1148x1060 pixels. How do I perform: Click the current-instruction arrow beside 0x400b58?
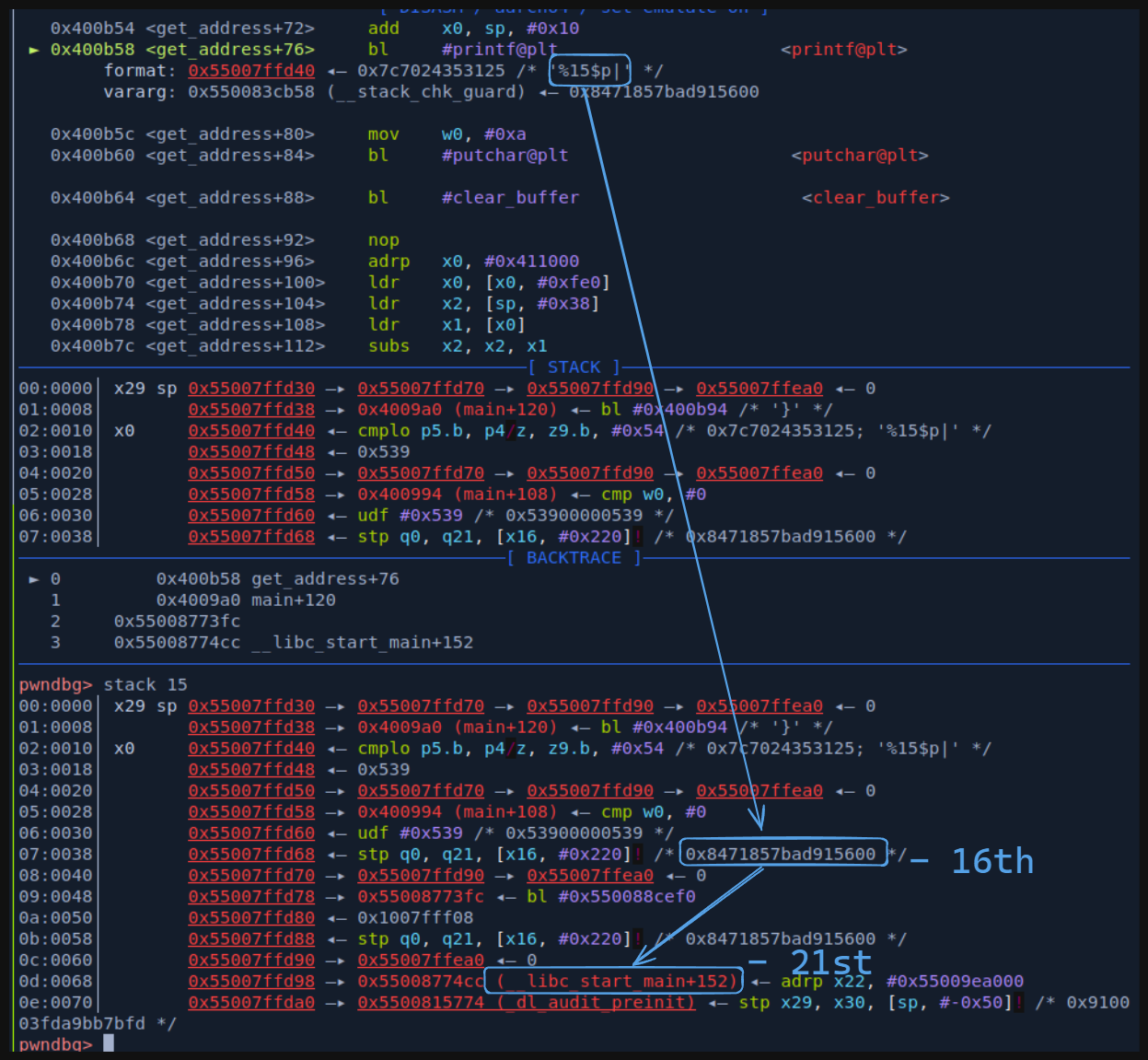click(34, 50)
